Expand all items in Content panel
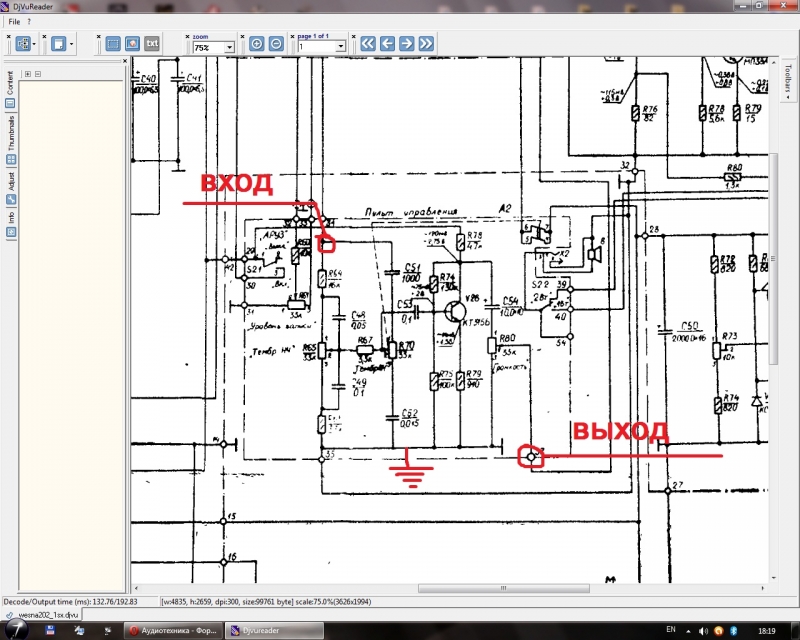Viewport: 800px width, 640px height. 27,73
